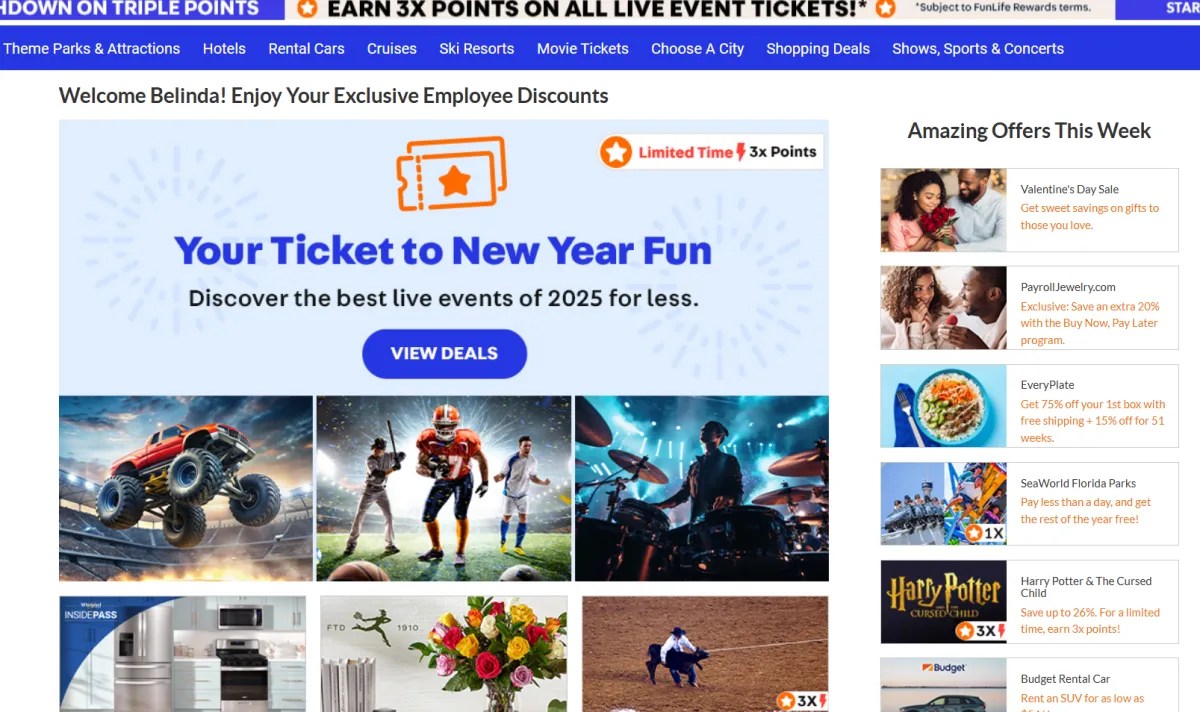Click the orange ticket icon in banner
The image size is (1200, 712).
pos(451,174)
